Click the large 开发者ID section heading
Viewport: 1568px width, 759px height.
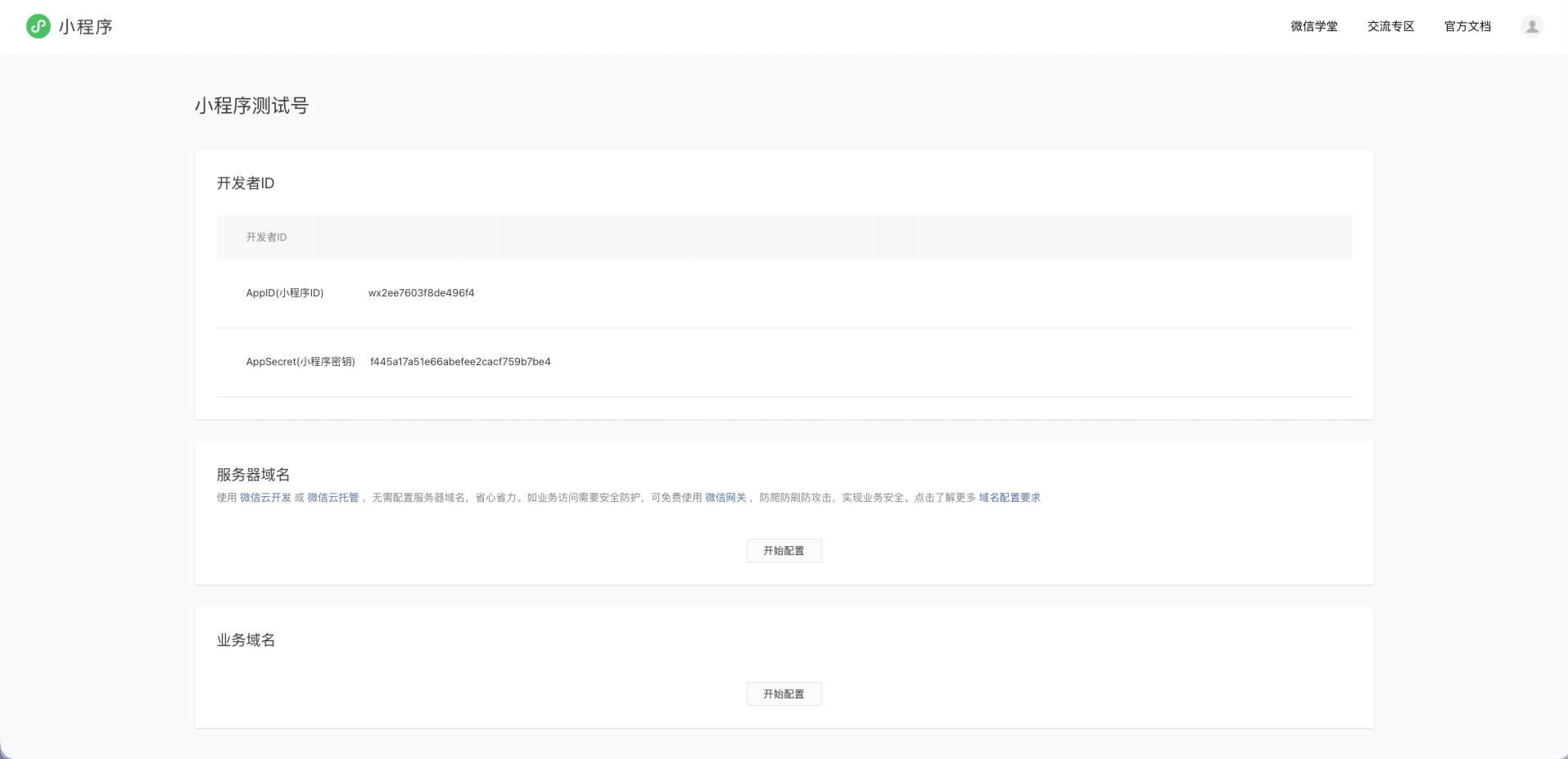[x=246, y=183]
